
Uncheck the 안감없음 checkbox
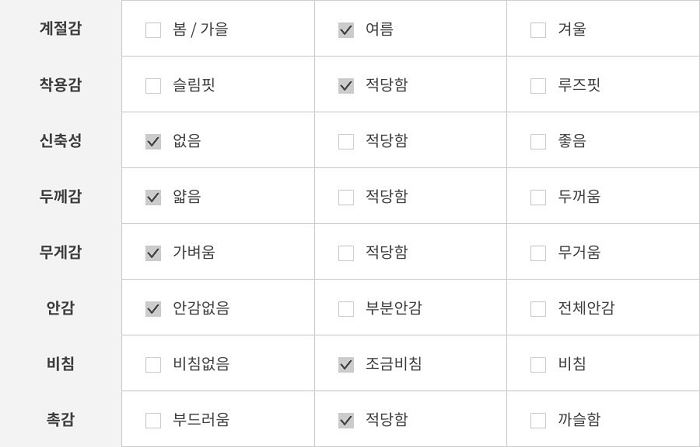click(153, 309)
